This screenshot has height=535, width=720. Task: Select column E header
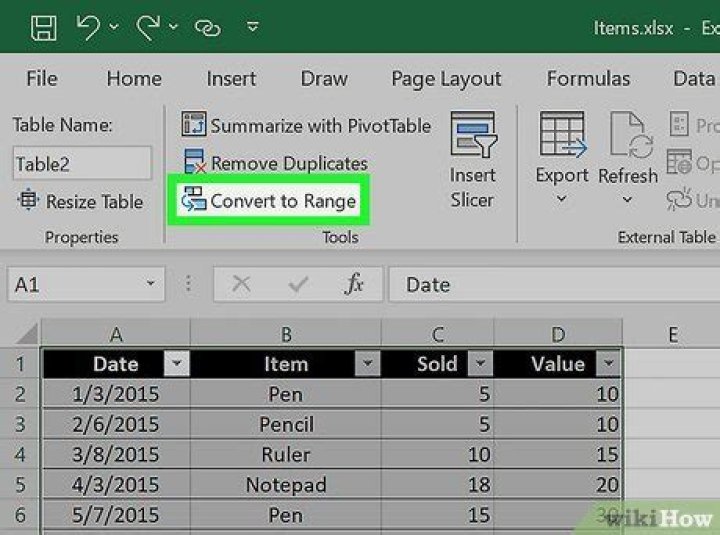tap(672, 333)
